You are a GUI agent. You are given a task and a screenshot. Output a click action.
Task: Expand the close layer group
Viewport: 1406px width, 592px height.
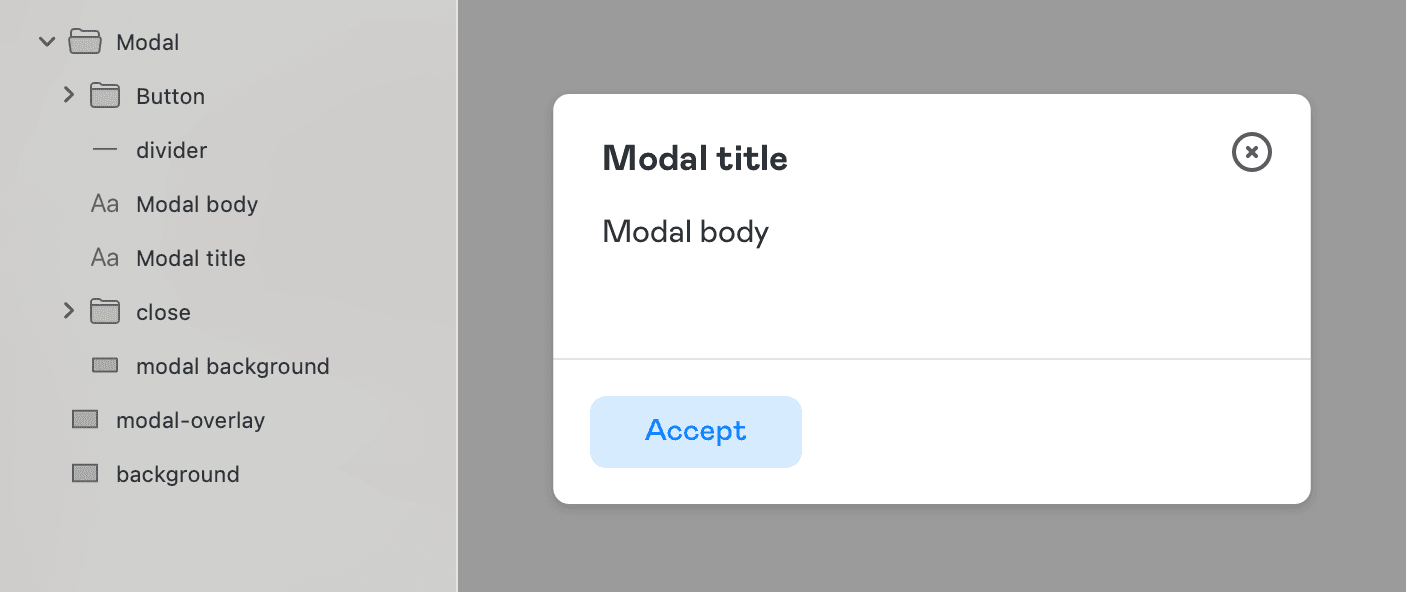(68, 311)
